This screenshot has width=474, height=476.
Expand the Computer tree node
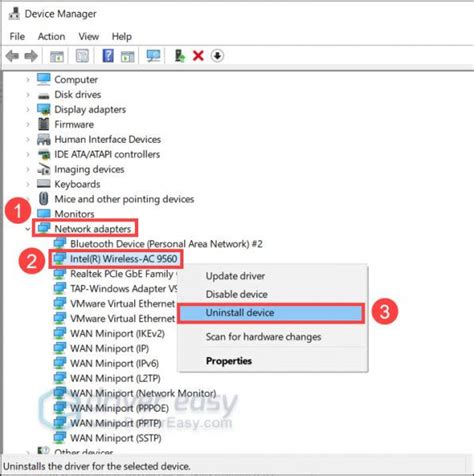coord(28,80)
